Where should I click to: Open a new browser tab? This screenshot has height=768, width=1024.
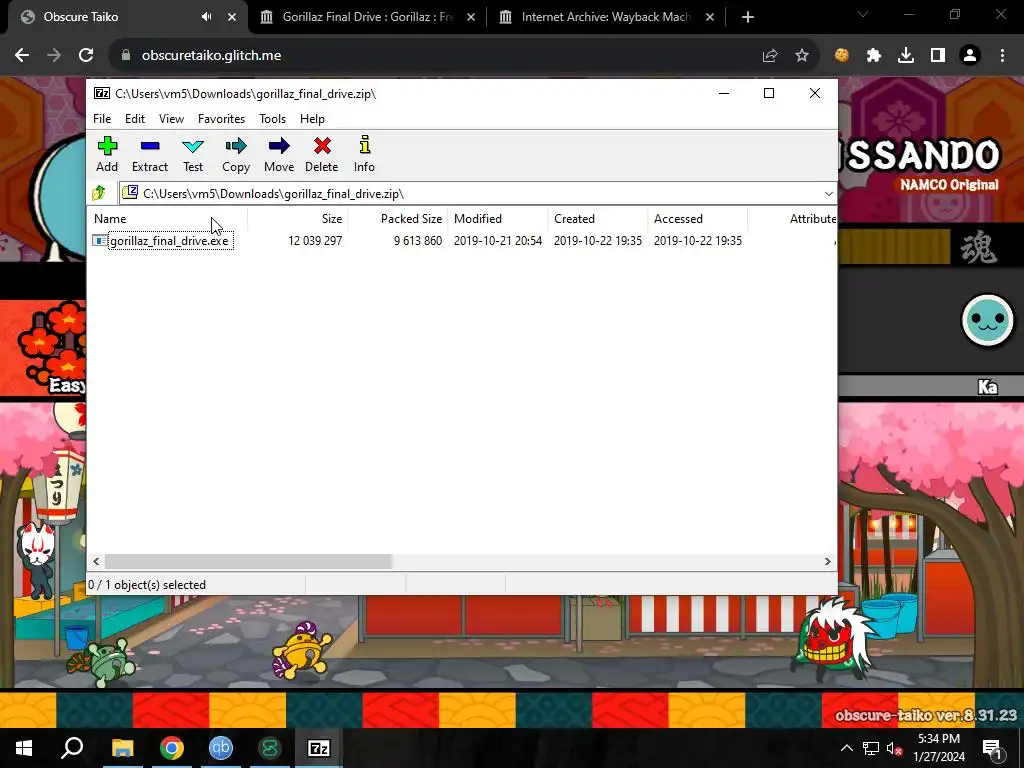748,17
